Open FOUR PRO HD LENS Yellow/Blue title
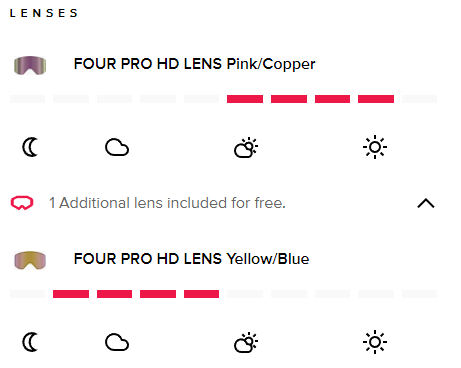This screenshot has width=461, height=368. [191, 259]
